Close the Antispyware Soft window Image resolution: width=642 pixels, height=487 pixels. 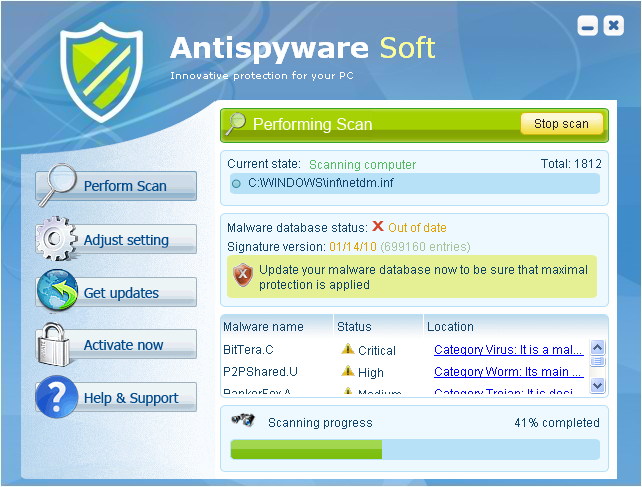(614, 26)
